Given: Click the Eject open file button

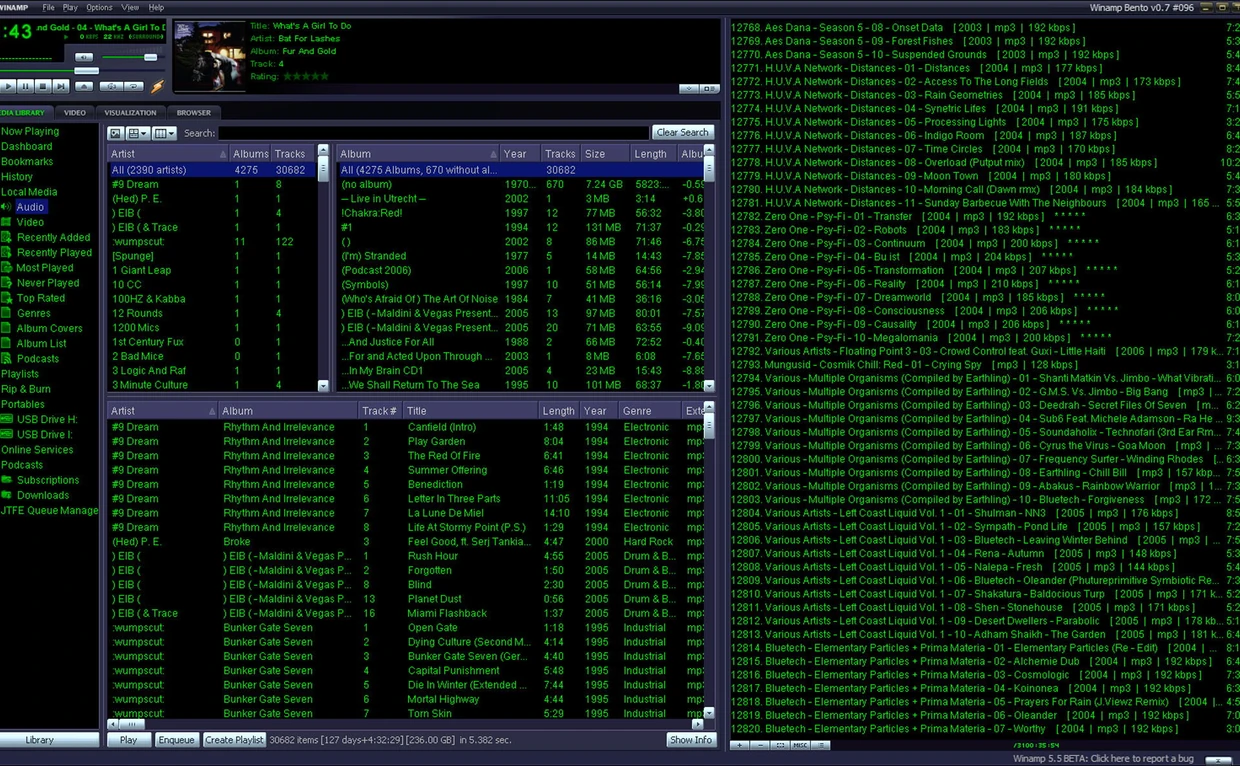Looking at the screenshot, I should (84, 87).
